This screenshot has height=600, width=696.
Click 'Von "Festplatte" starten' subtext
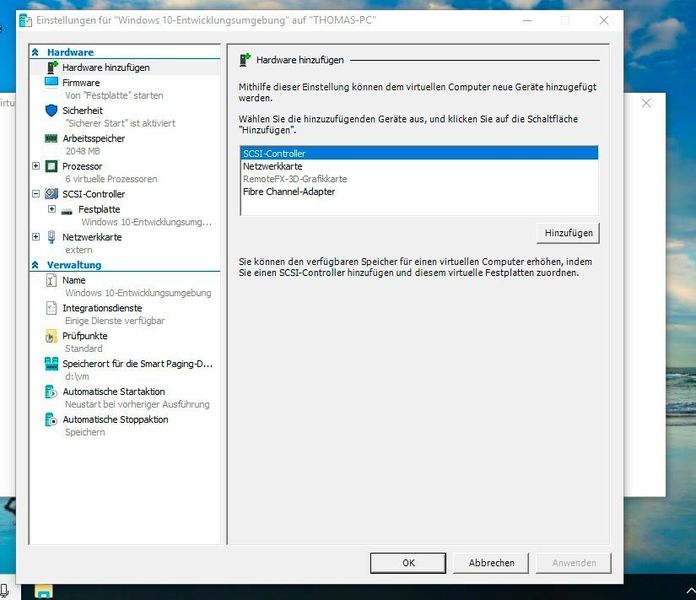click(114, 95)
